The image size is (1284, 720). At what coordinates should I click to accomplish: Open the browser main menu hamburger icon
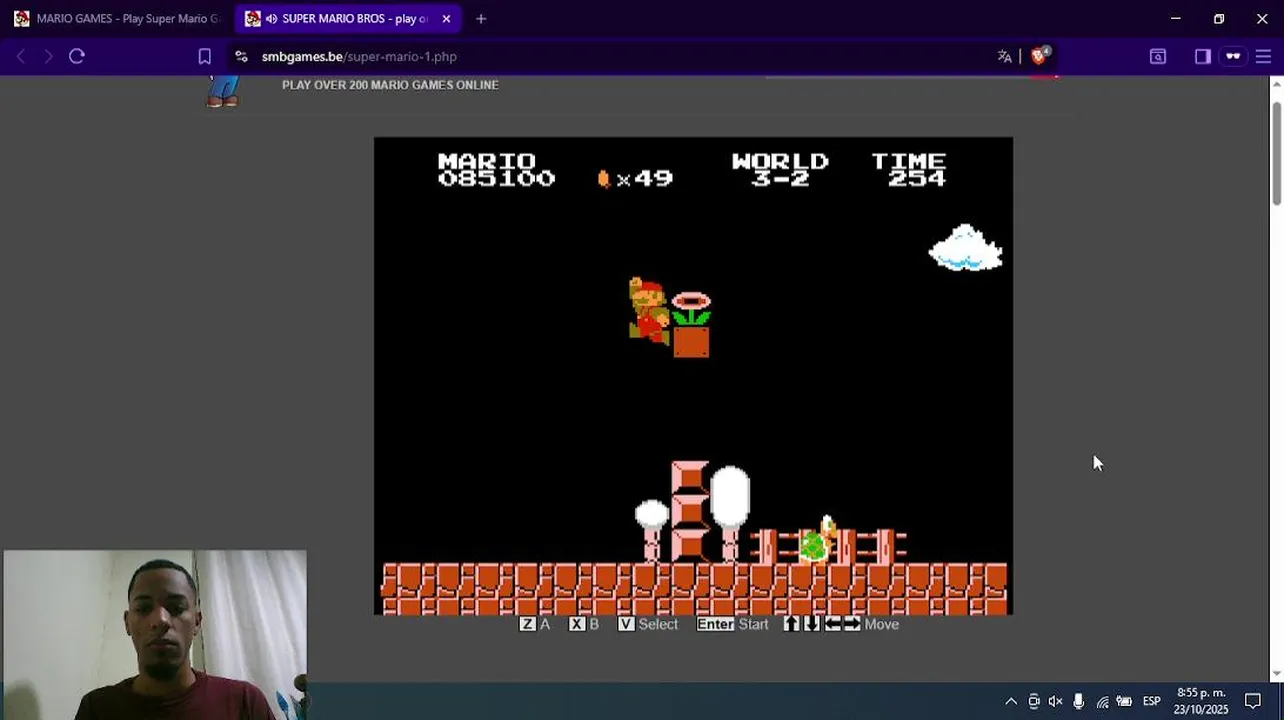(1263, 57)
